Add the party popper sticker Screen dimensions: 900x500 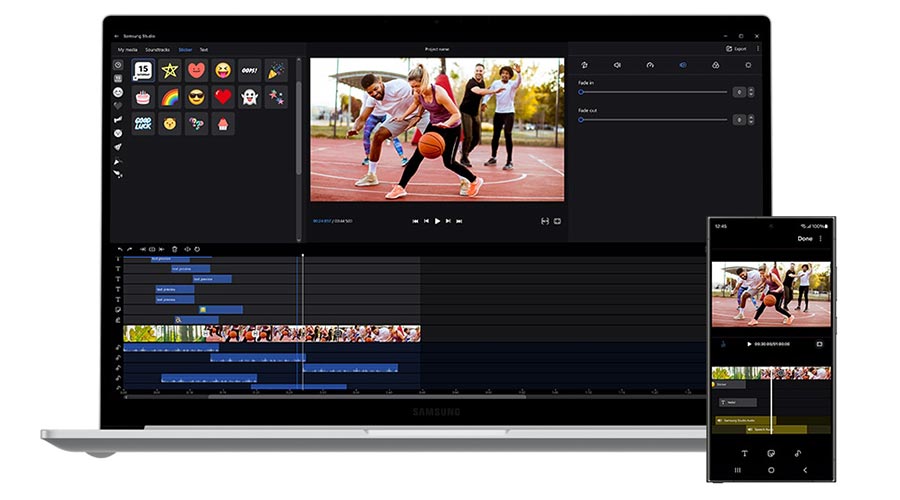coord(276,71)
